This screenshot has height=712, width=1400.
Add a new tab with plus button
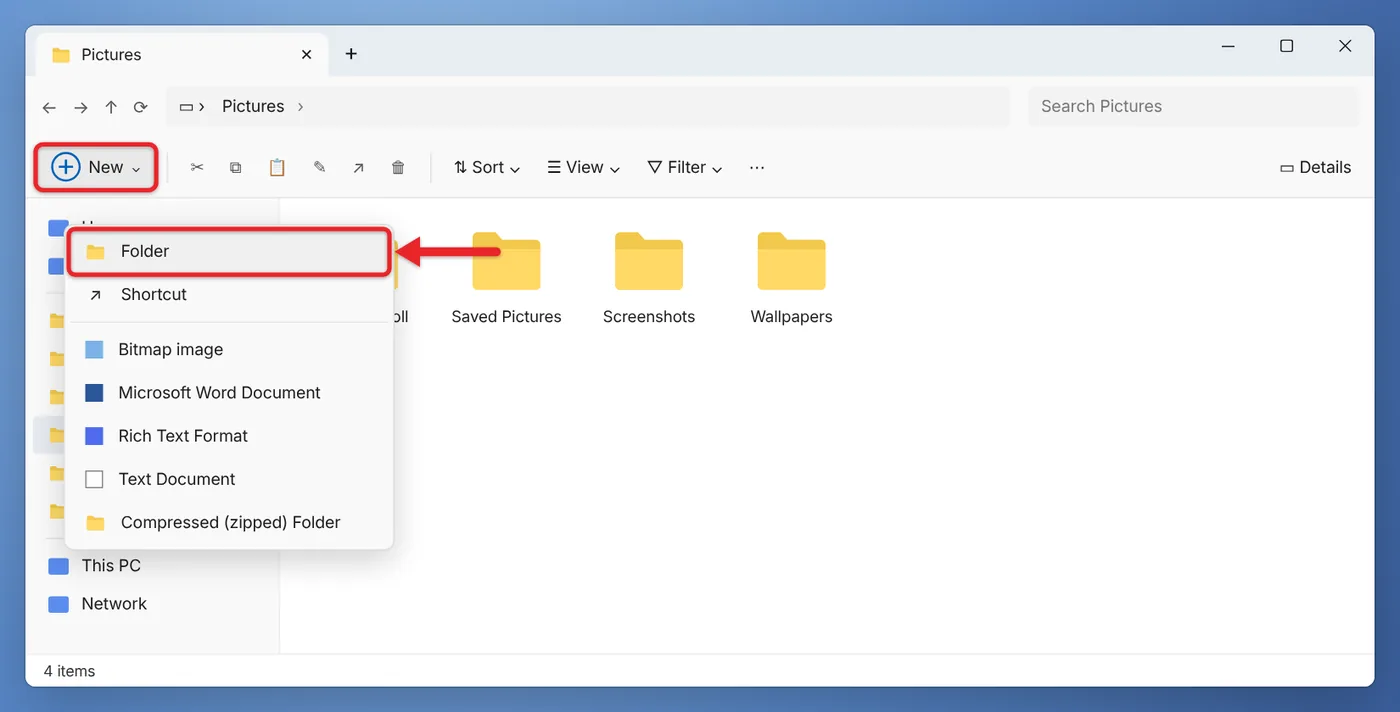pyautogui.click(x=351, y=54)
